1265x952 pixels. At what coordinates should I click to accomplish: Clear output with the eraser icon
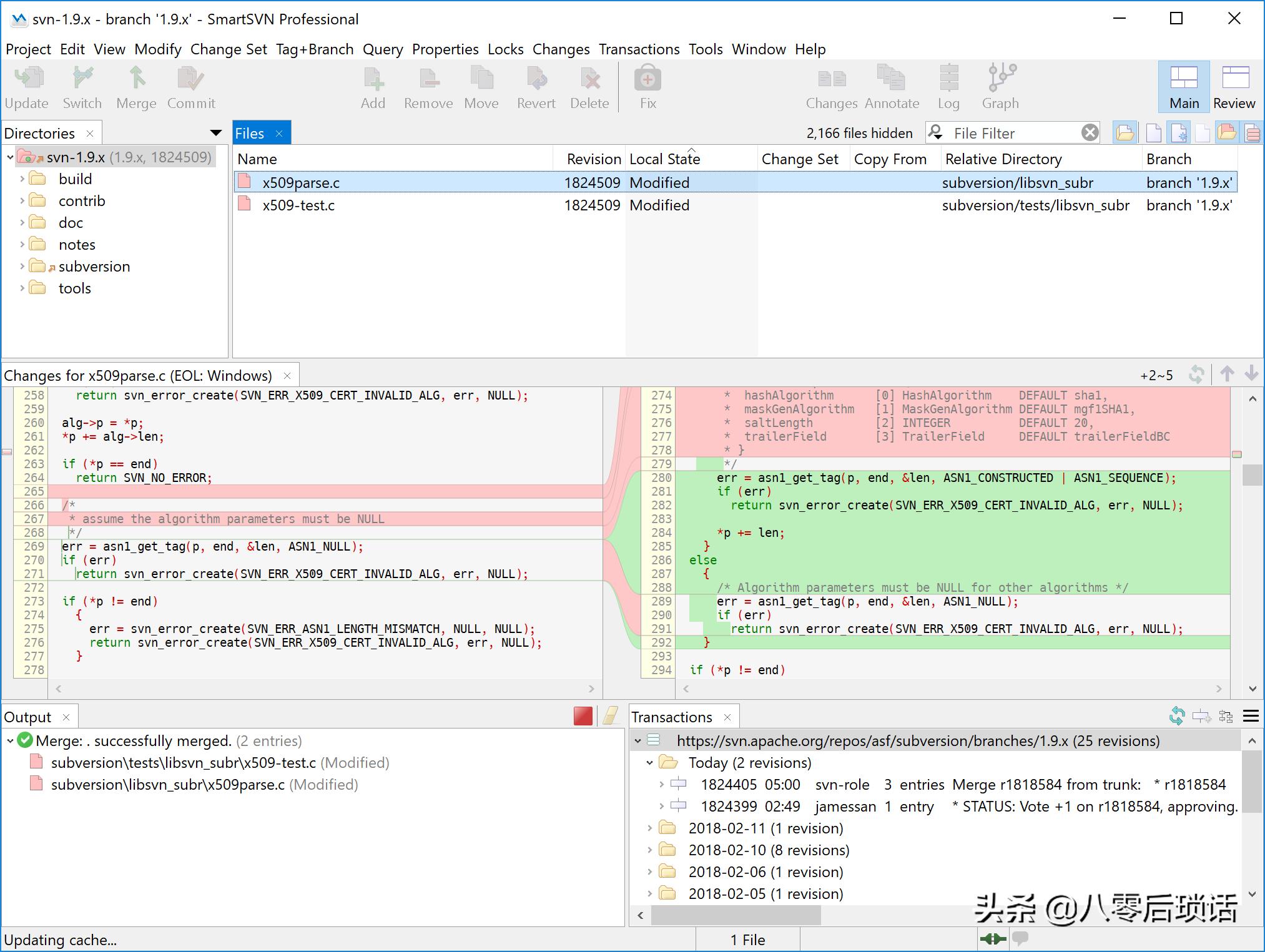pyautogui.click(x=610, y=716)
